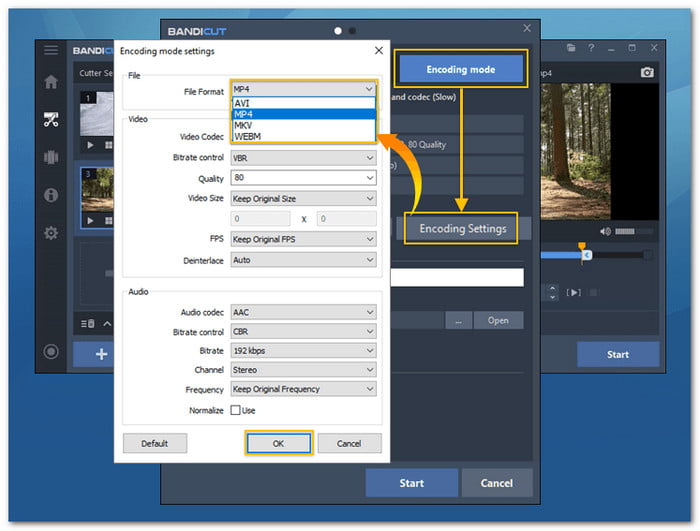Collapse the segment list caret icon
700x531 pixels.
pyautogui.click(x=107, y=323)
